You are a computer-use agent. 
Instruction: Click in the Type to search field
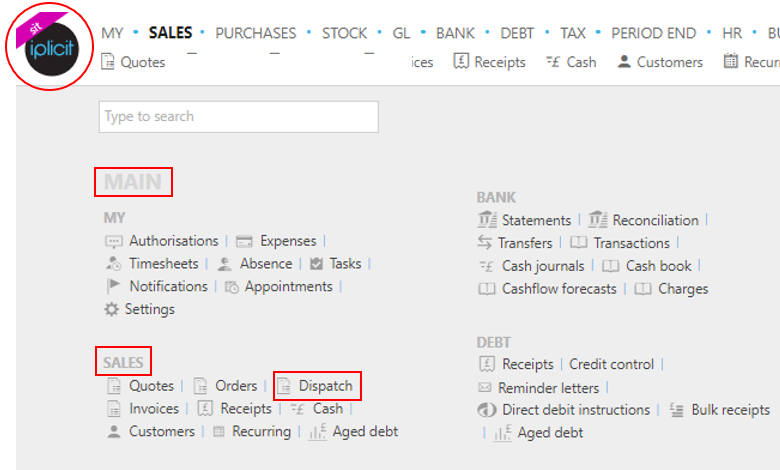tap(239, 117)
